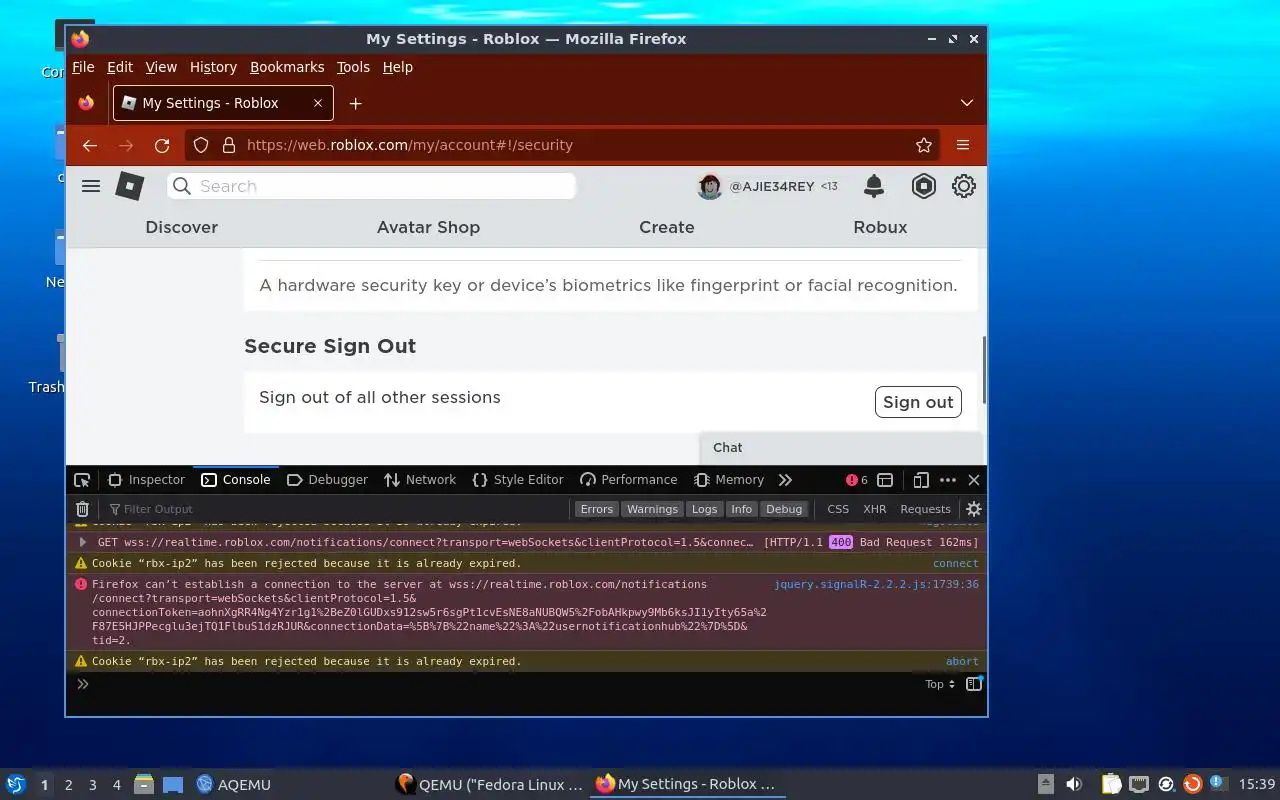Toggle the Debug filter in the console
This screenshot has width=1280, height=800.
click(784, 509)
